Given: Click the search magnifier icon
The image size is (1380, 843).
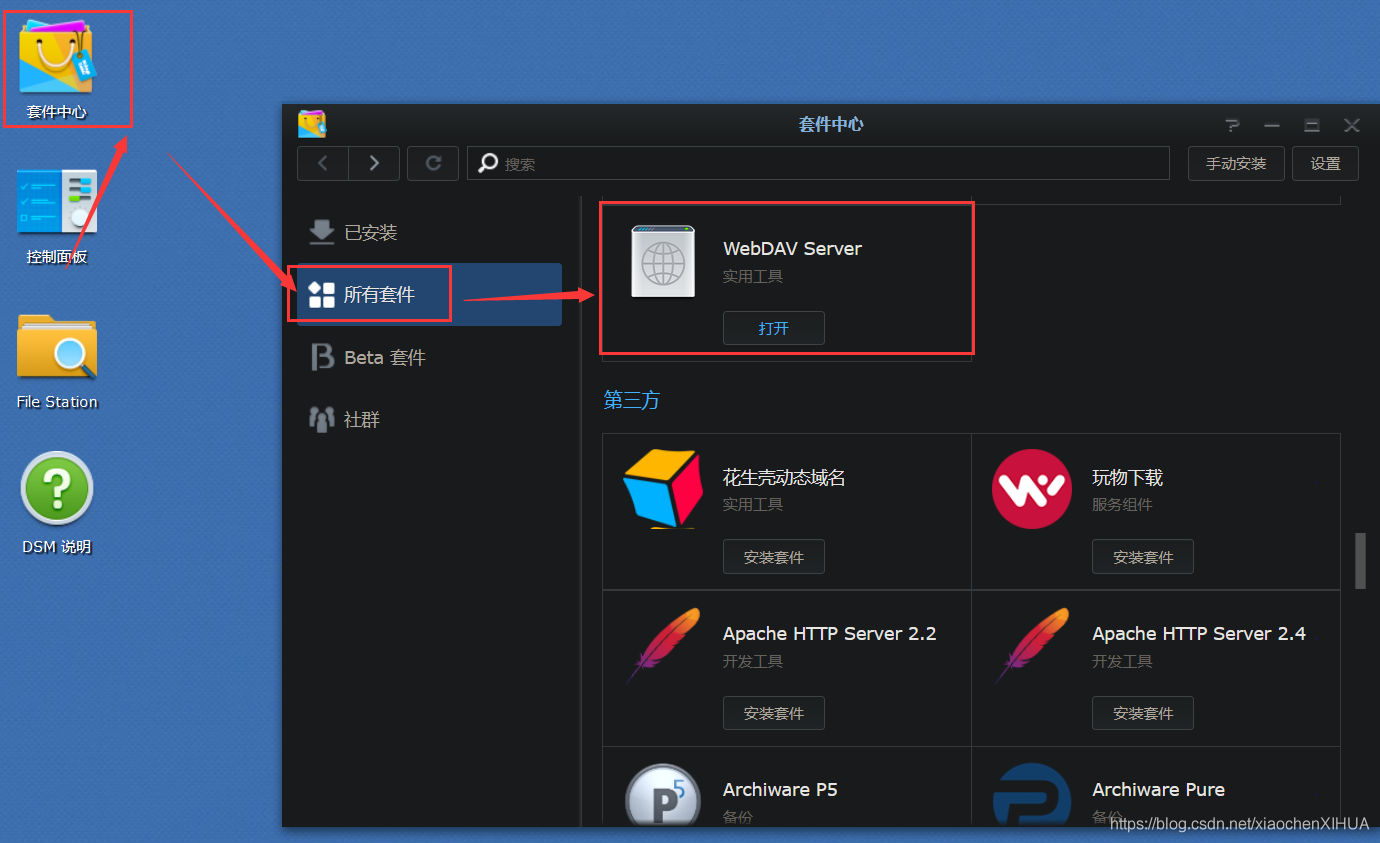Looking at the screenshot, I should (x=488, y=162).
